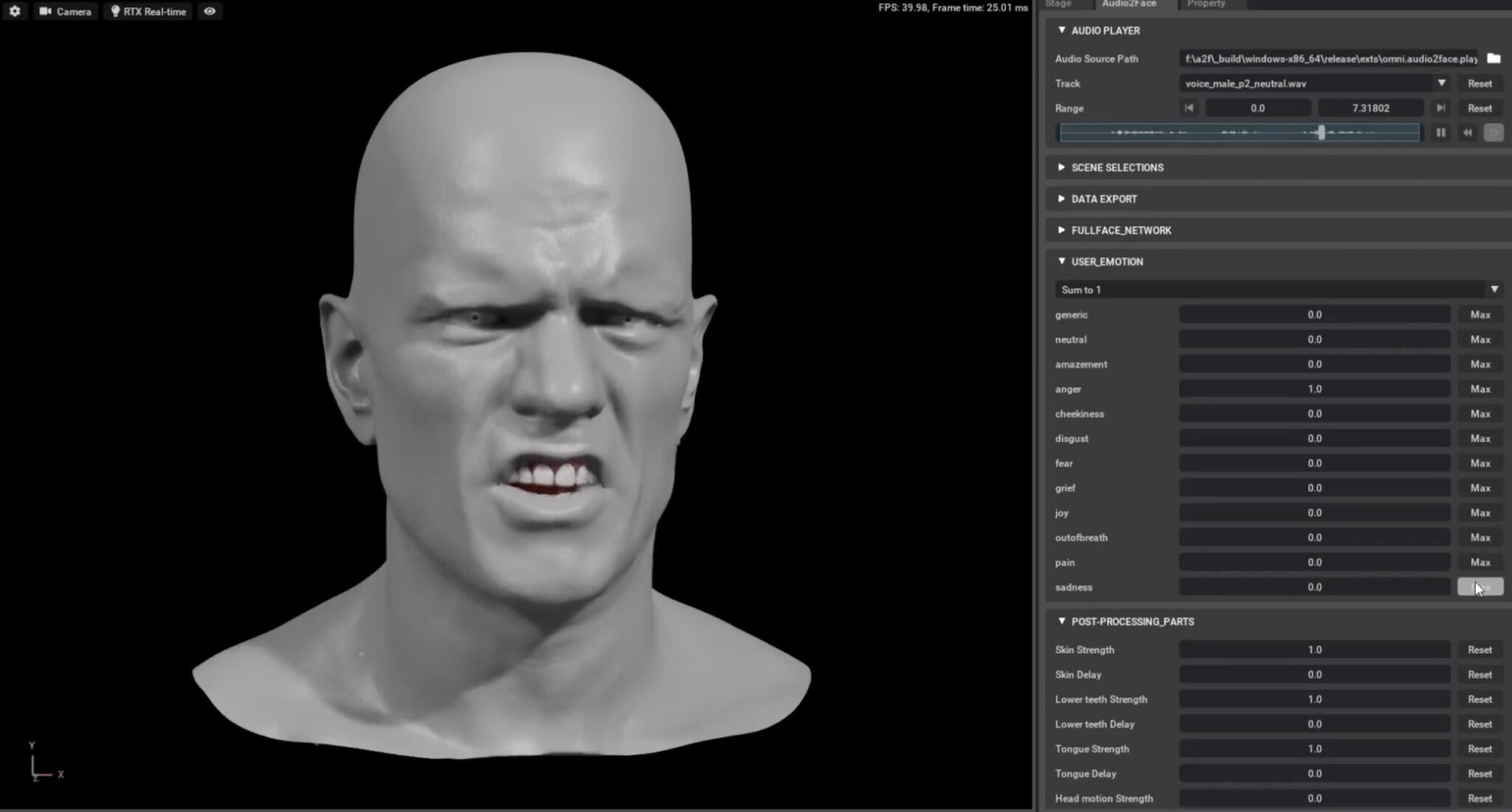Click Max button for joy emotion
This screenshot has width=1512, height=812.
(x=1480, y=512)
